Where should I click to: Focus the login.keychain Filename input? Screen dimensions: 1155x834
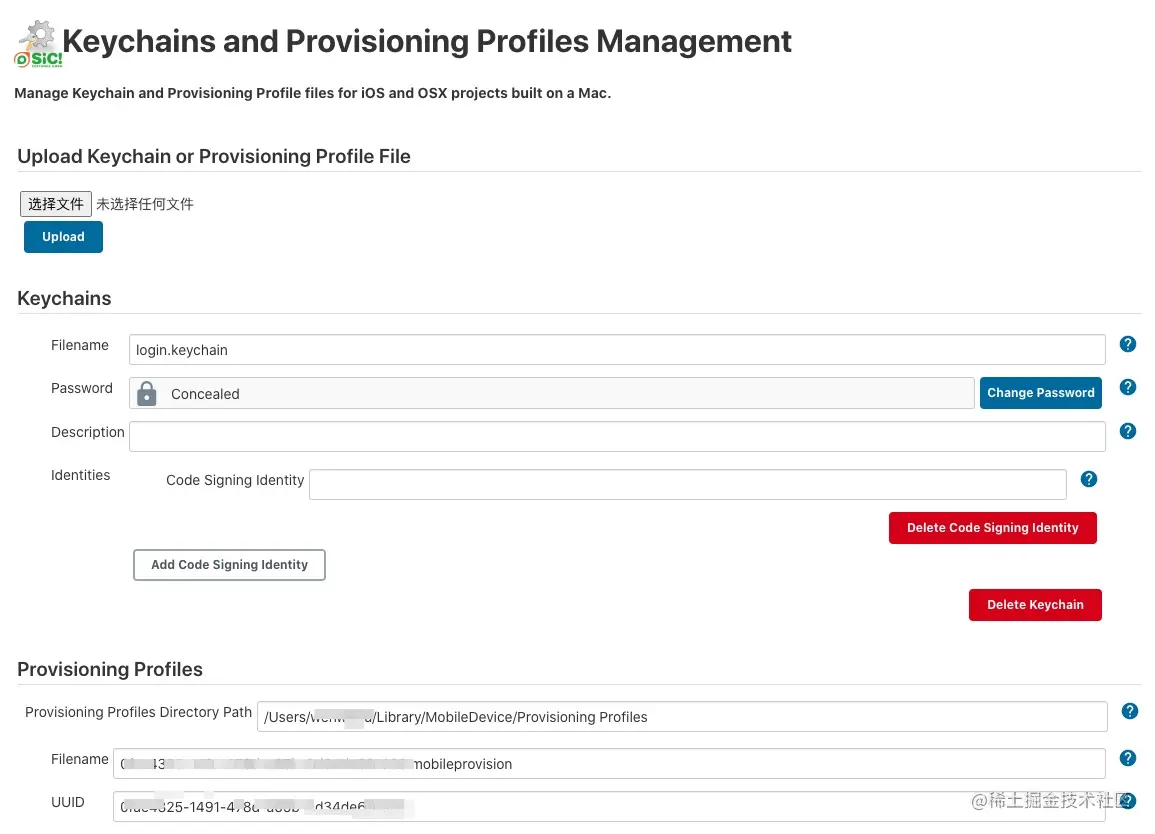[x=617, y=350]
